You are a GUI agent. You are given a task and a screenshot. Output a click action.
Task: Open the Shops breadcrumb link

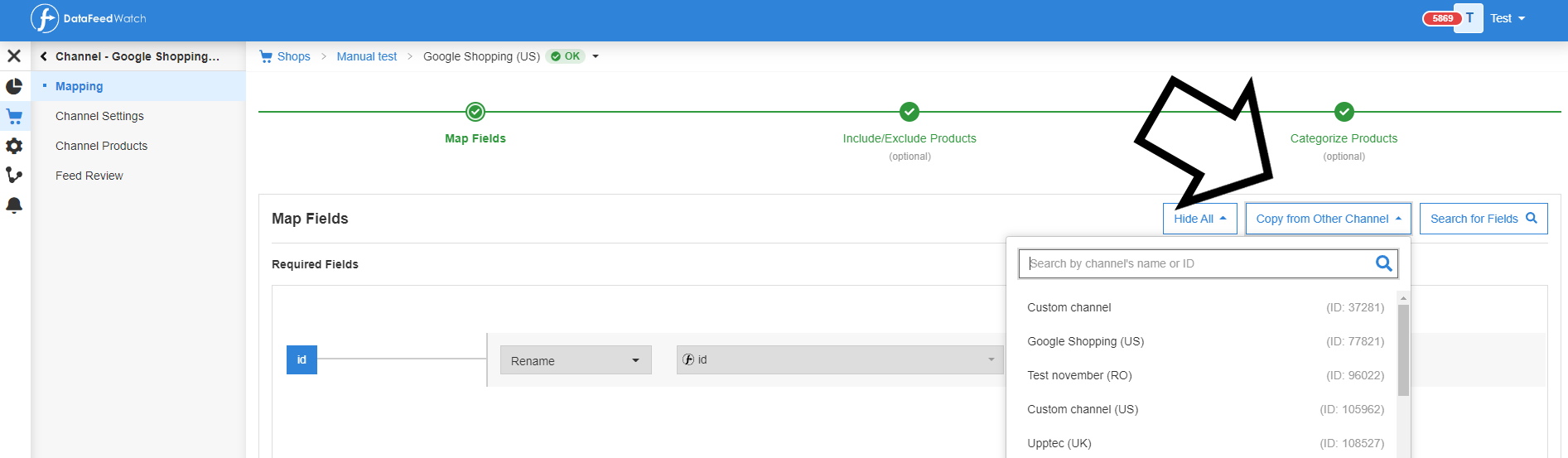(x=293, y=56)
